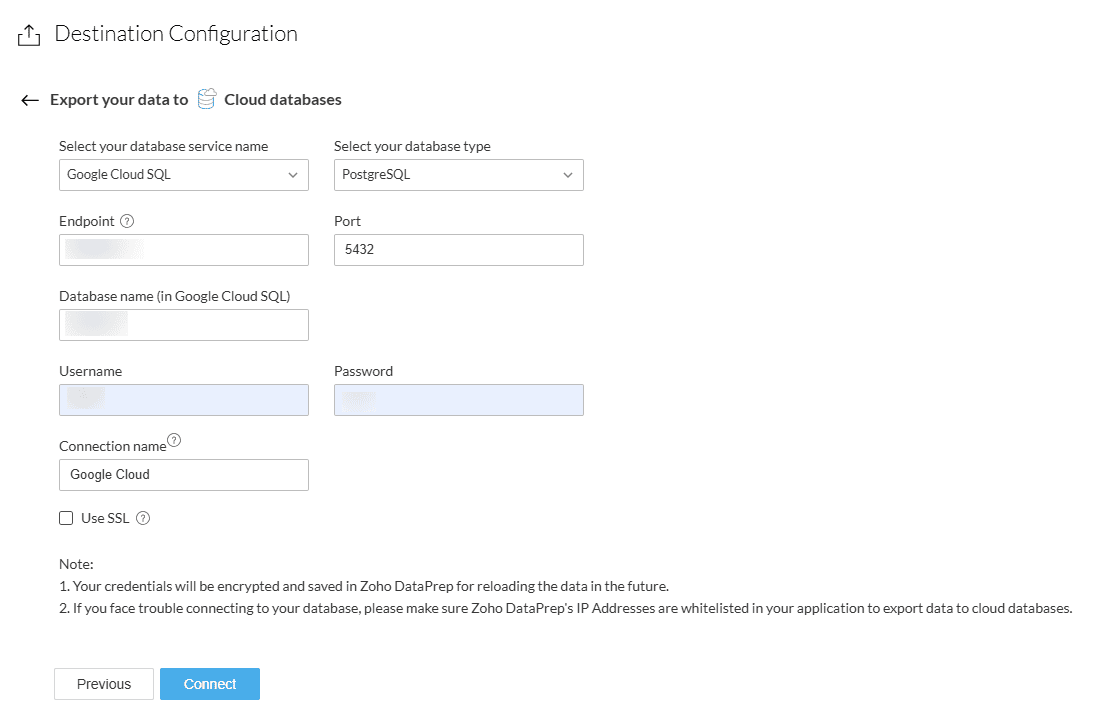Edit the Connection name field
Viewport: 1099px width, 719px height.
click(x=183, y=475)
